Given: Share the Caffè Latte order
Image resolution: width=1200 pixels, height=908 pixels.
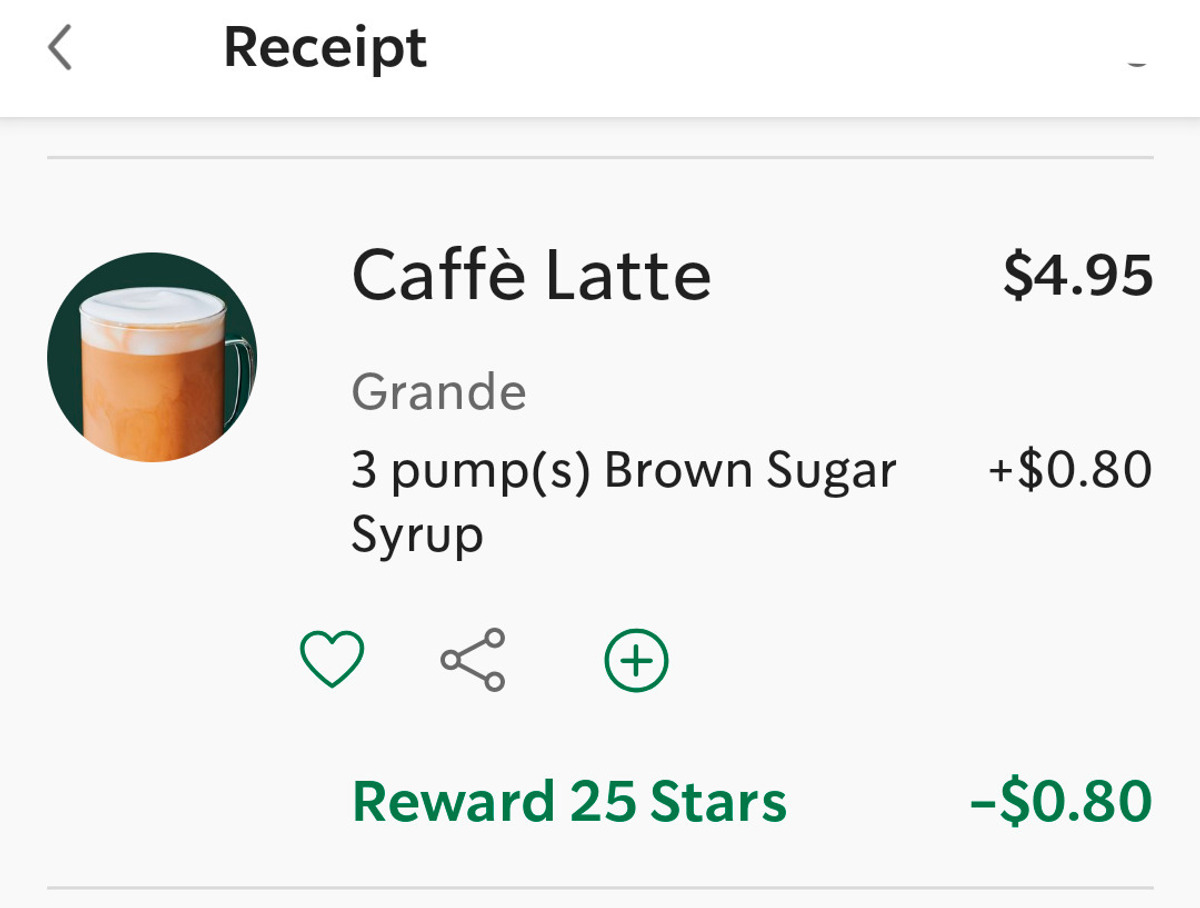Looking at the screenshot, I should pos(473,660).
